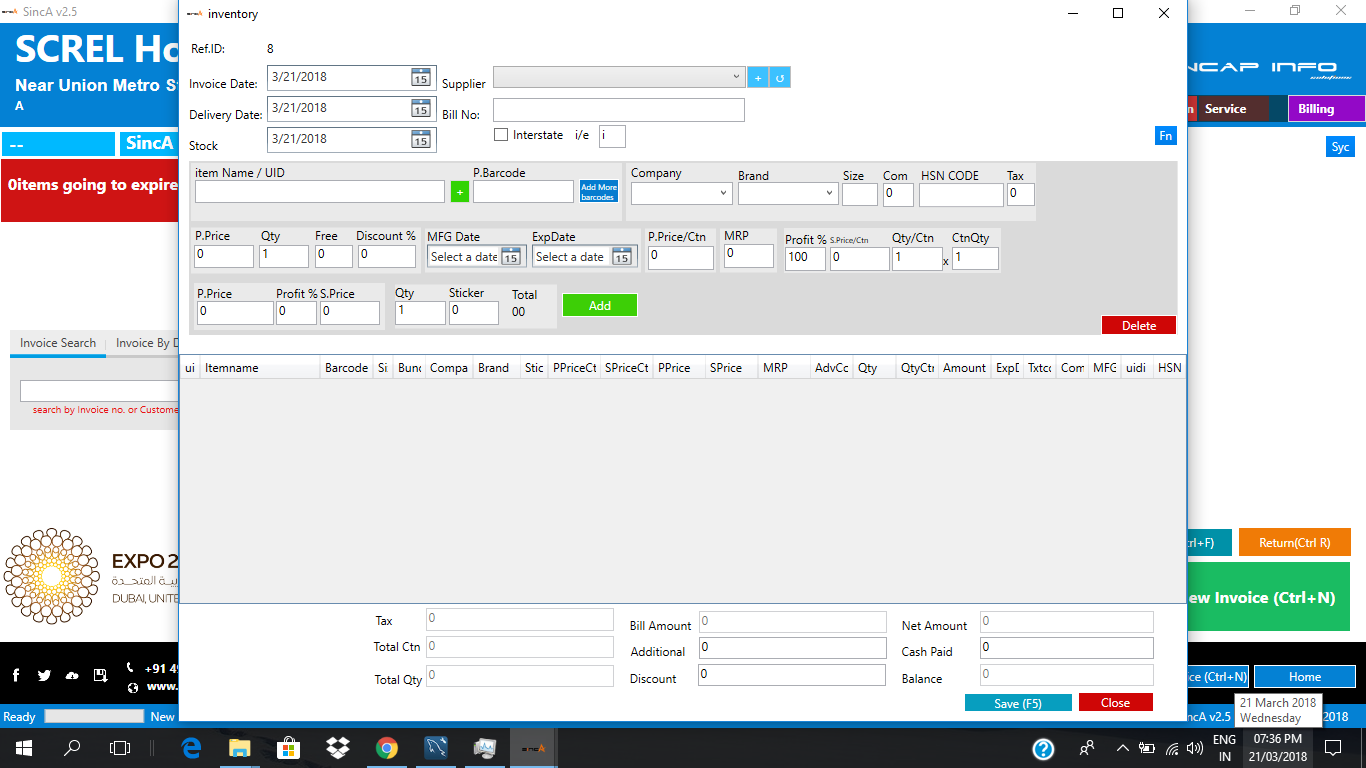Click the red Delete button
Viewport: 1366px width, 768px height.
coord(1138,325)
